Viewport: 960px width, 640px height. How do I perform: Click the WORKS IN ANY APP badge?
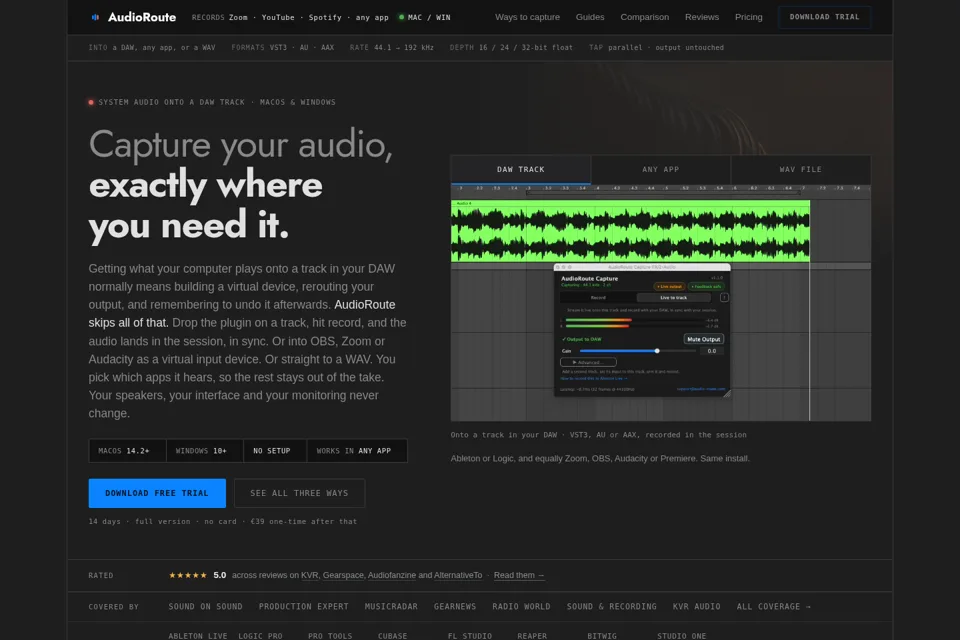coord(357,451)
